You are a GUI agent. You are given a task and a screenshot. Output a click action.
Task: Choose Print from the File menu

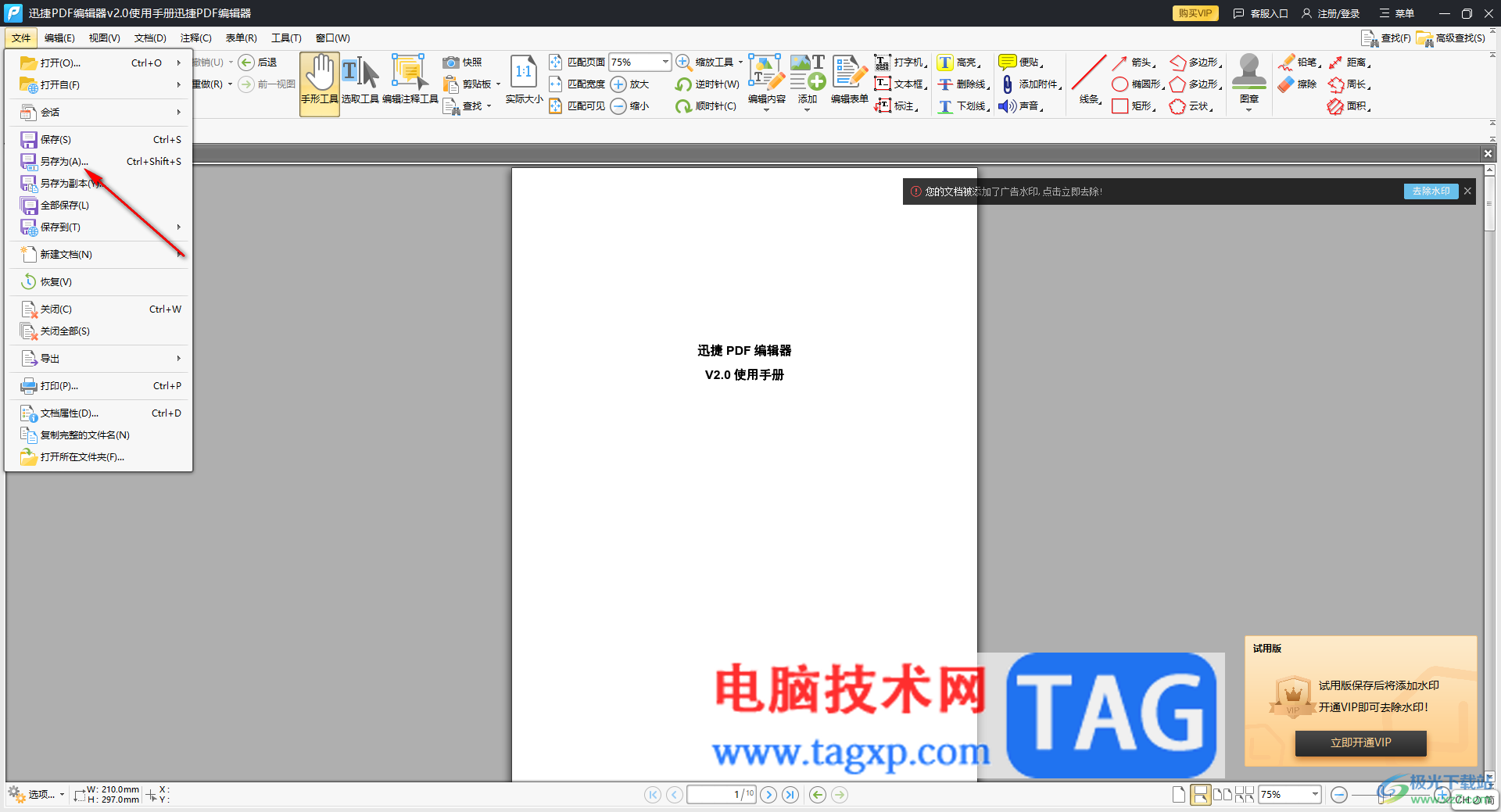point(100,386)
